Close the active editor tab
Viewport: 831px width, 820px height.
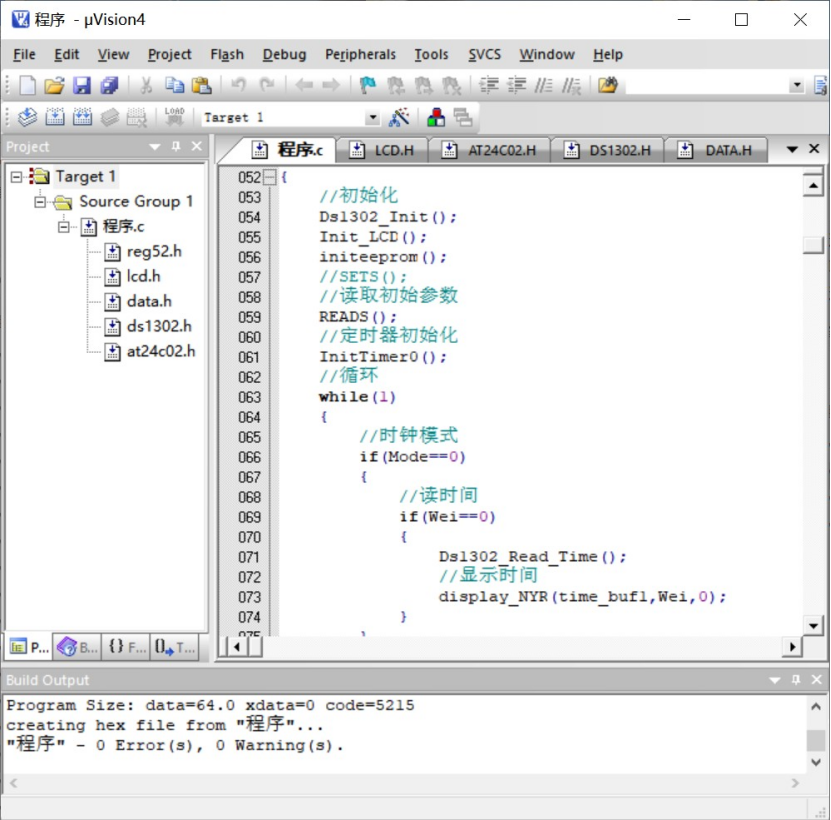pos(815,149)
